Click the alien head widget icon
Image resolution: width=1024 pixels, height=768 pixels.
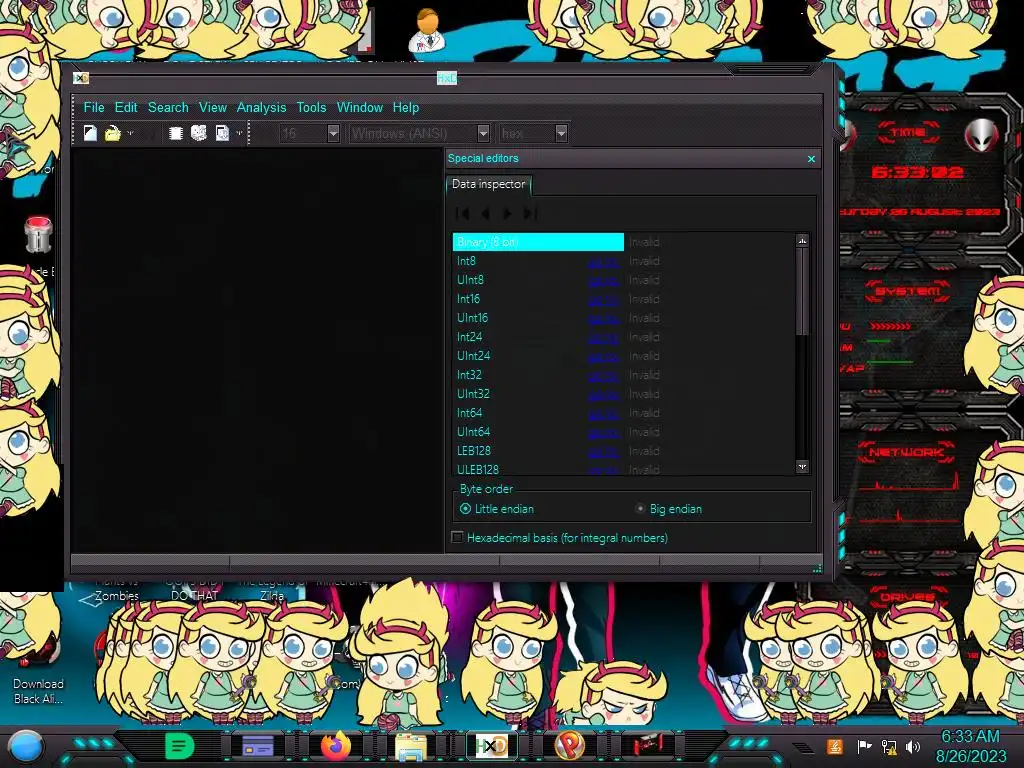click(982, 136)
